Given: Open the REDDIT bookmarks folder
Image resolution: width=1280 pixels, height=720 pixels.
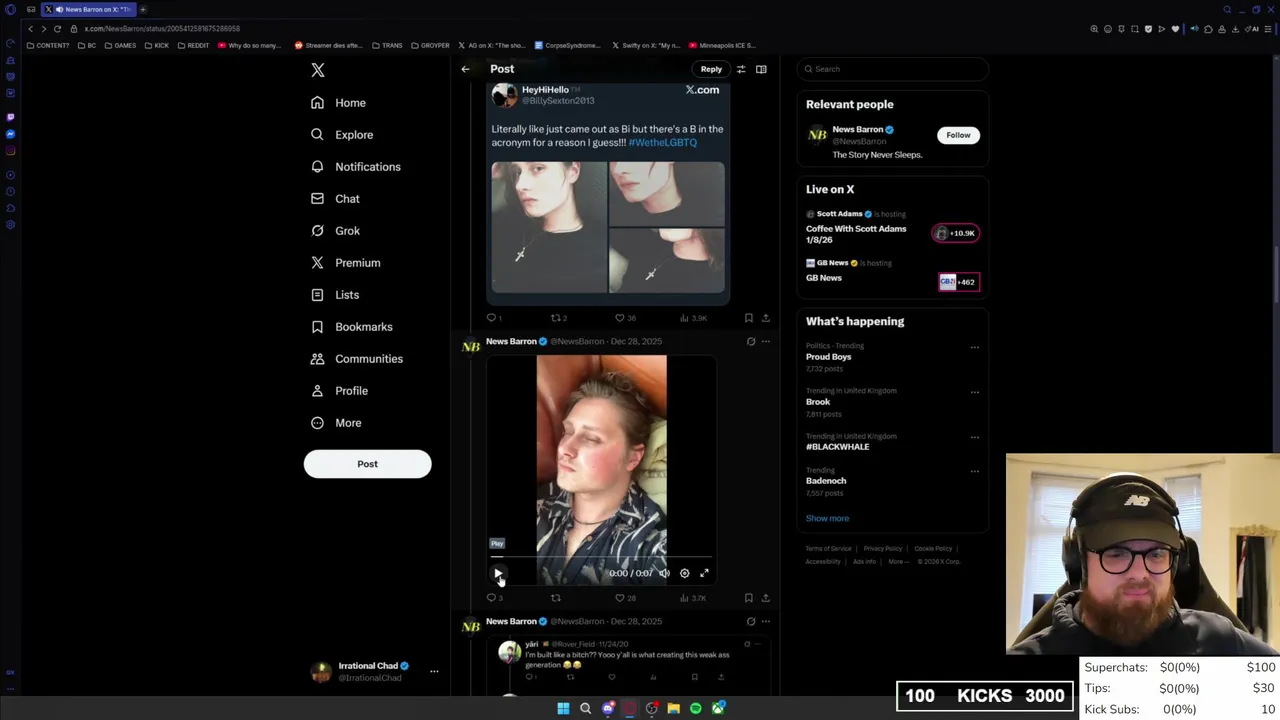Looking at the screenshot, I should point(193,45).
